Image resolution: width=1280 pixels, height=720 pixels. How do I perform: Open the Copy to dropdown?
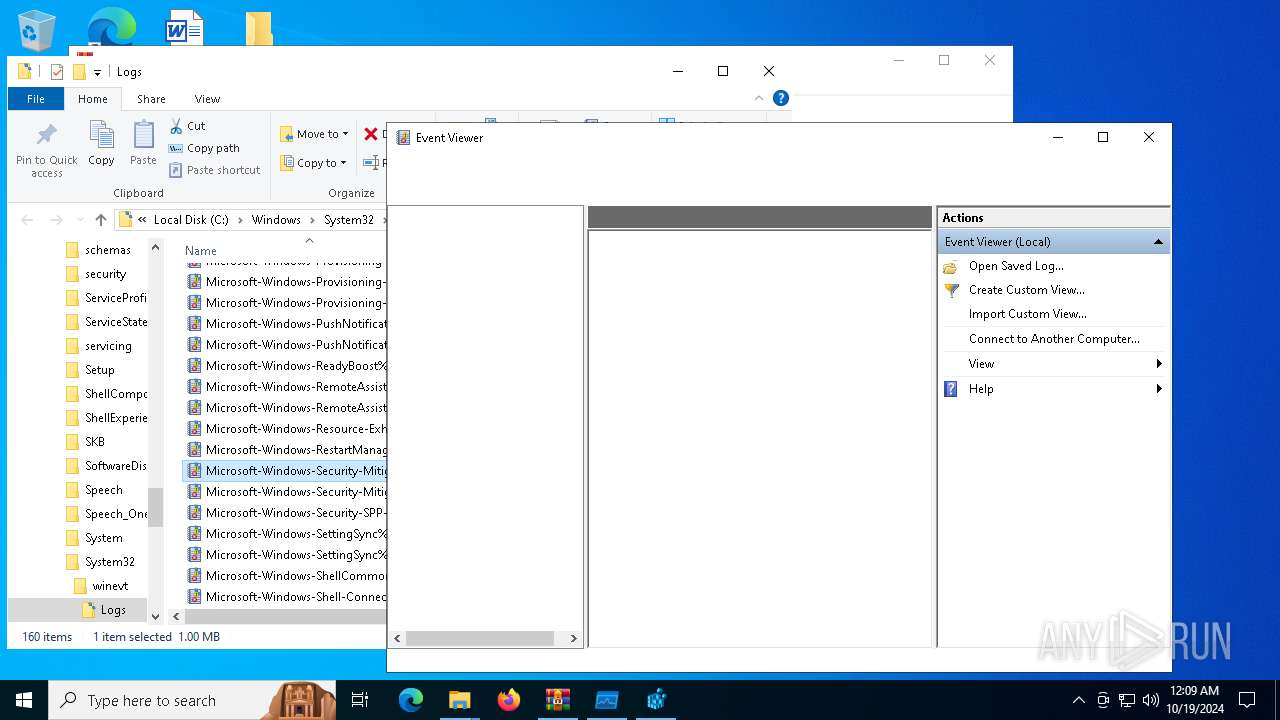(313, 163)
